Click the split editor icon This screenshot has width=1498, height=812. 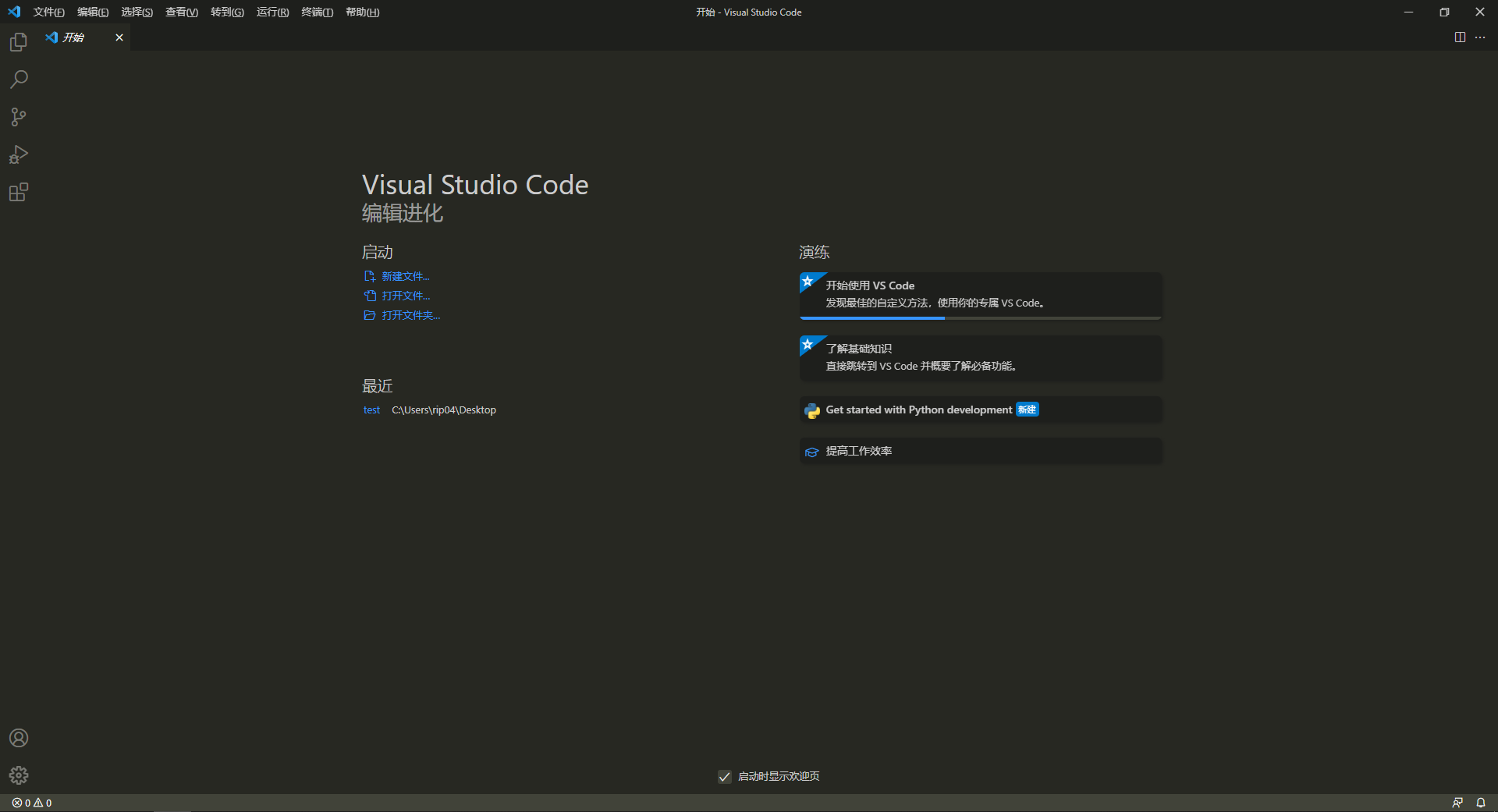1460,37
